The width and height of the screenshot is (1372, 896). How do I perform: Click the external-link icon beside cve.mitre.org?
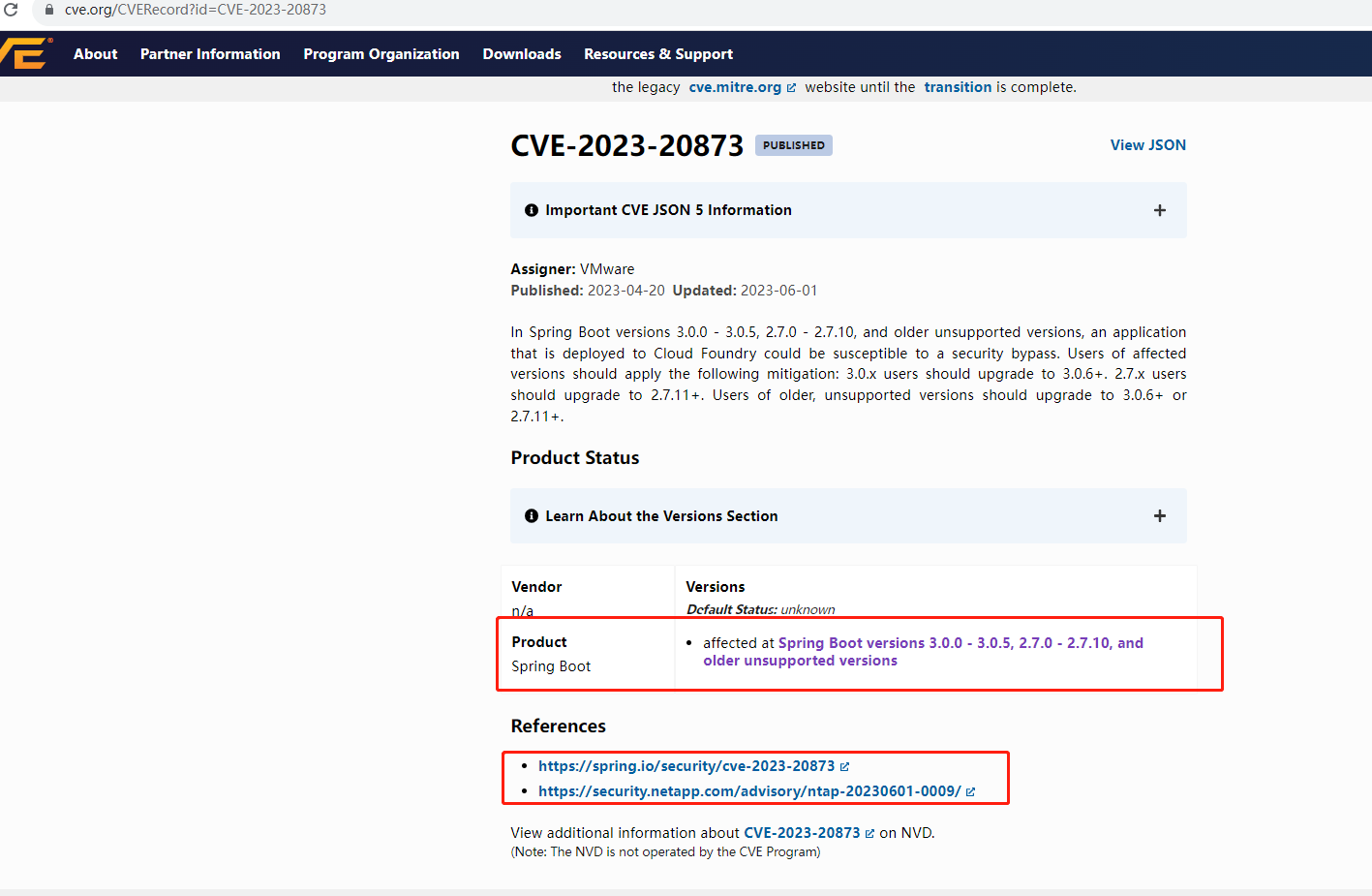(x=790, y=86)
